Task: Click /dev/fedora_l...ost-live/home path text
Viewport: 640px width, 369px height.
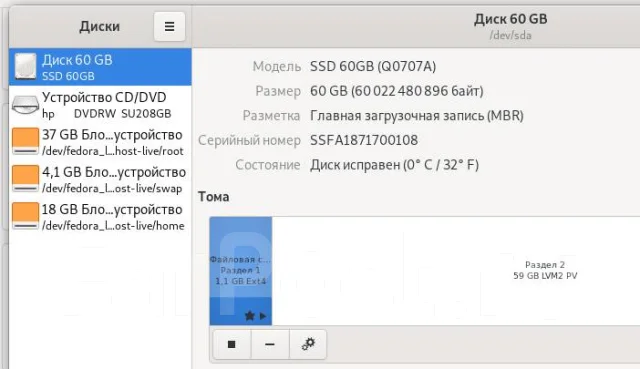Action: 113,226
